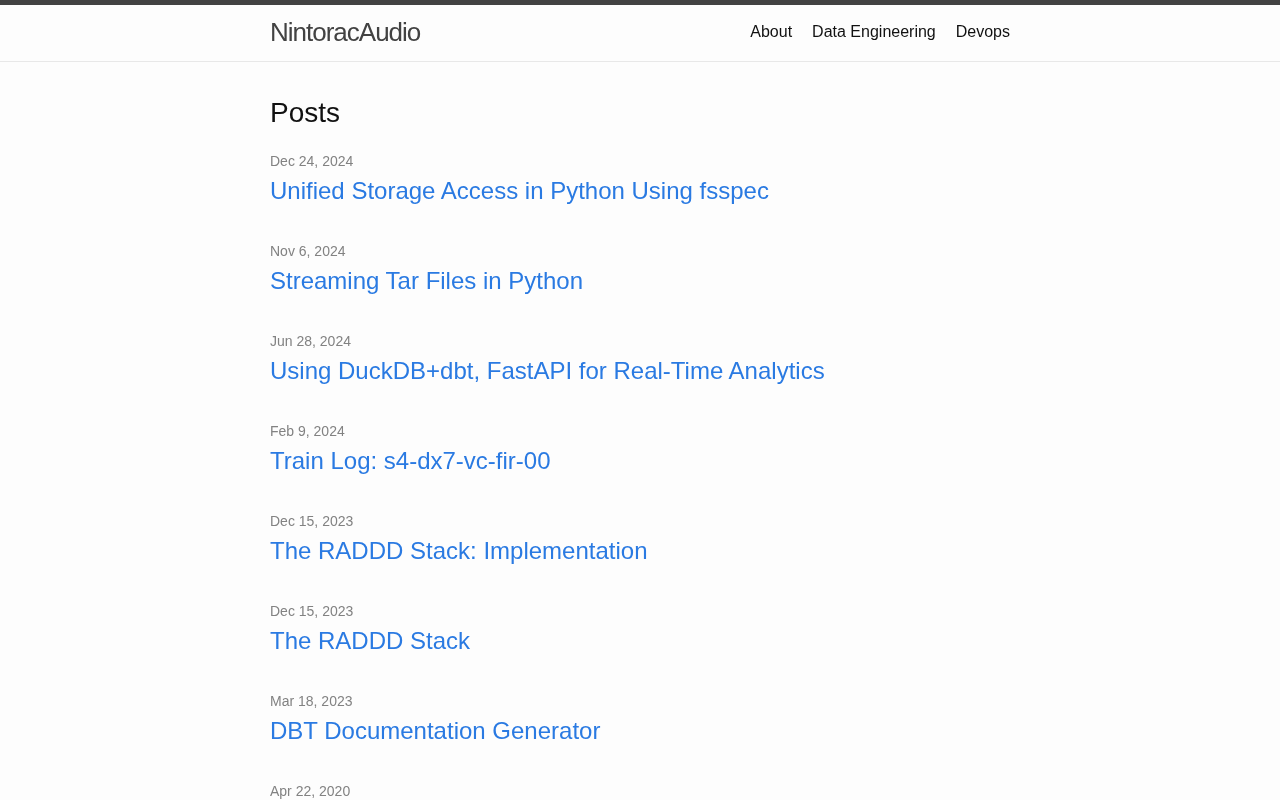Click the Posts heading

[x=305, y=113]
